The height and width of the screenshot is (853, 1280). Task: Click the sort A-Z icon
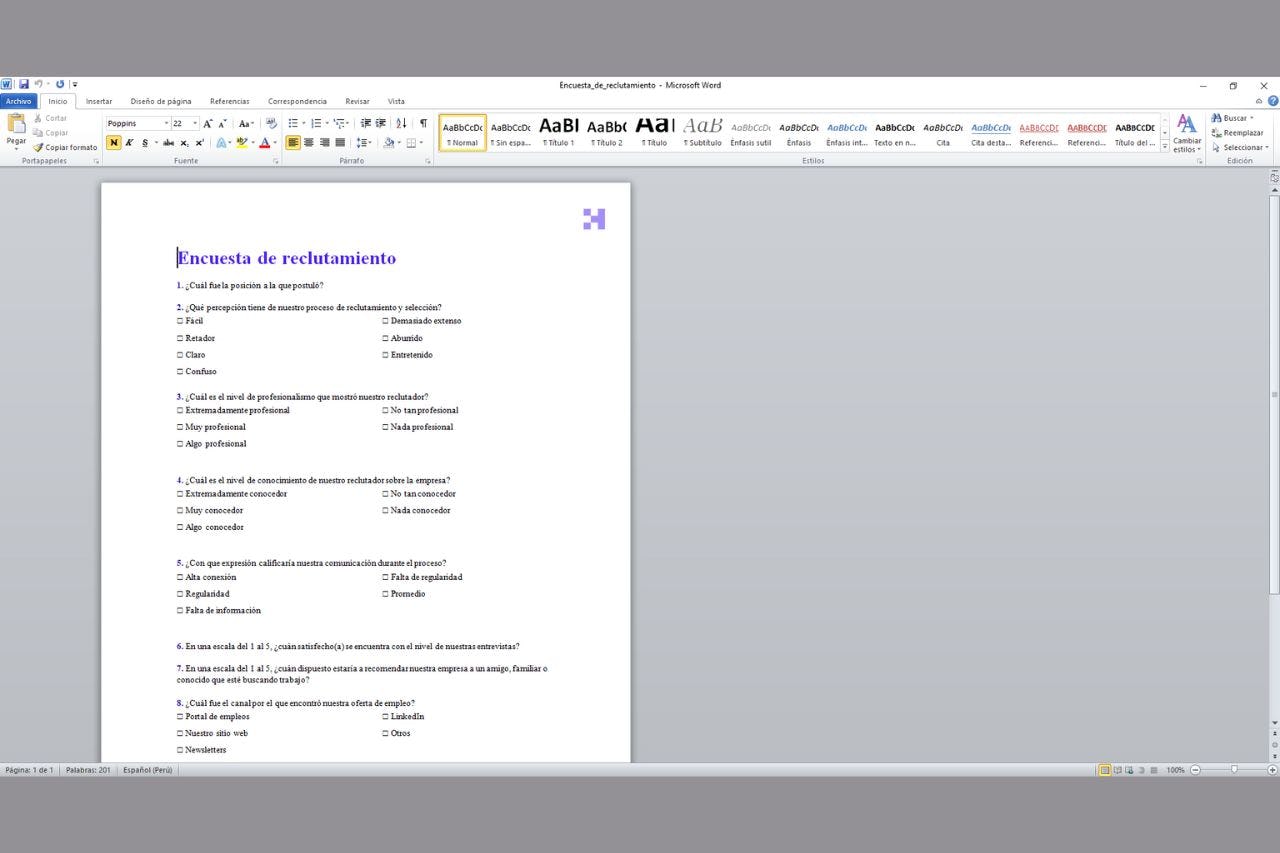point(401,123)
